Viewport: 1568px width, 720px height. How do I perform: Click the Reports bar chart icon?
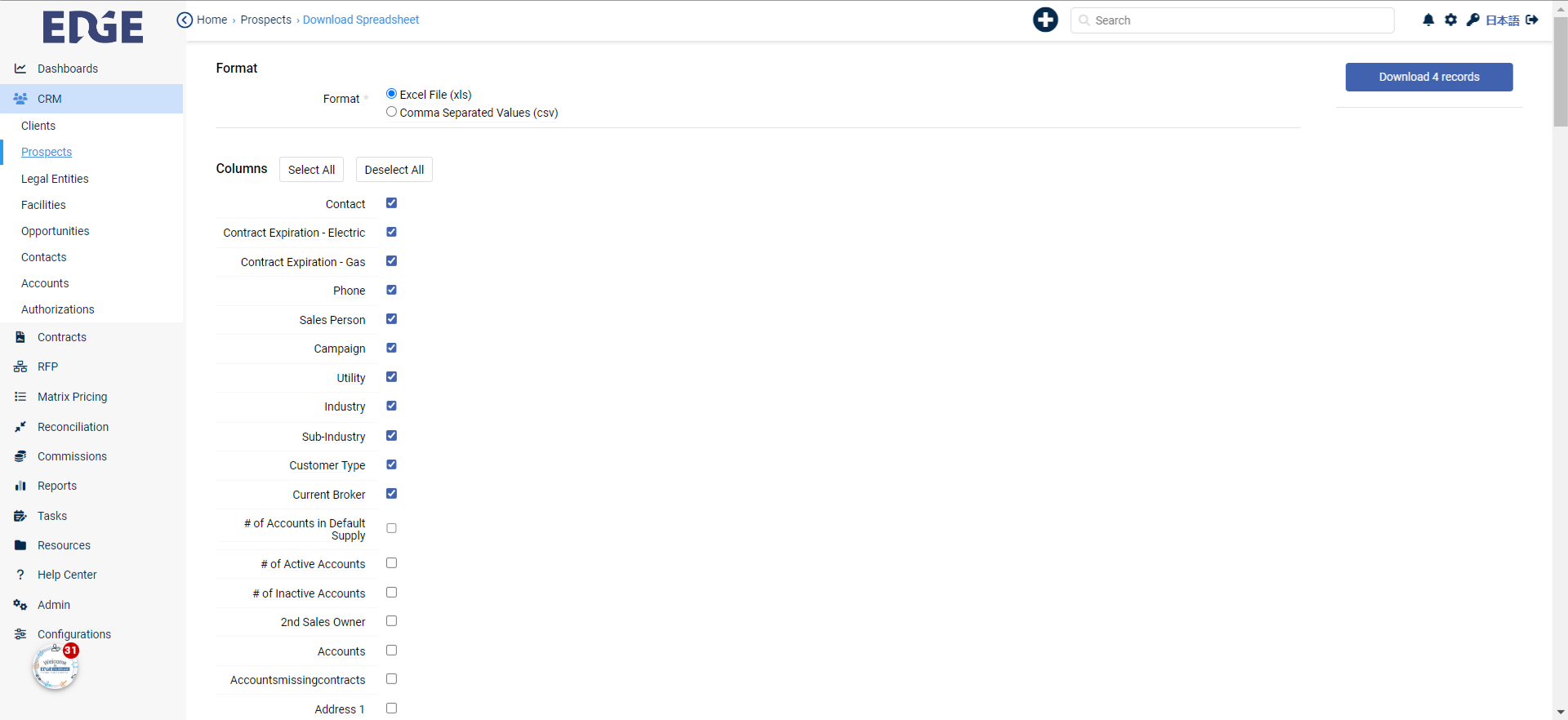point(20,486)
